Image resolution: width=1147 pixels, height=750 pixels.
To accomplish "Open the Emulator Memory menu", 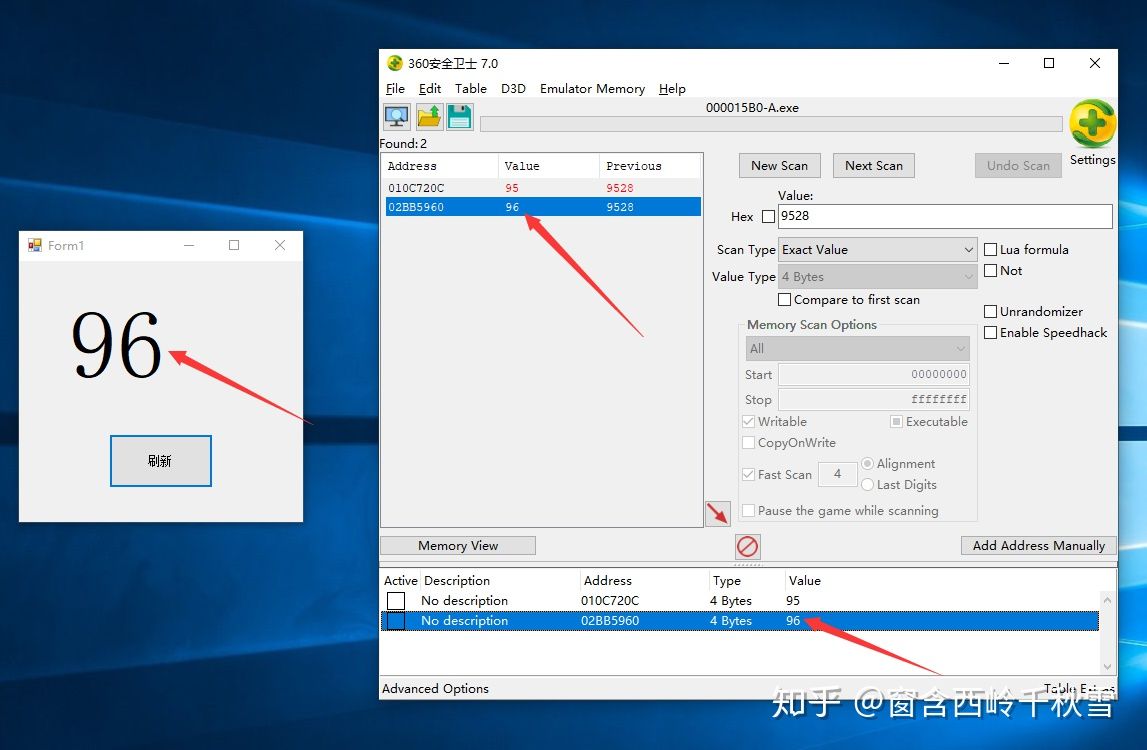I will (593, 89).
